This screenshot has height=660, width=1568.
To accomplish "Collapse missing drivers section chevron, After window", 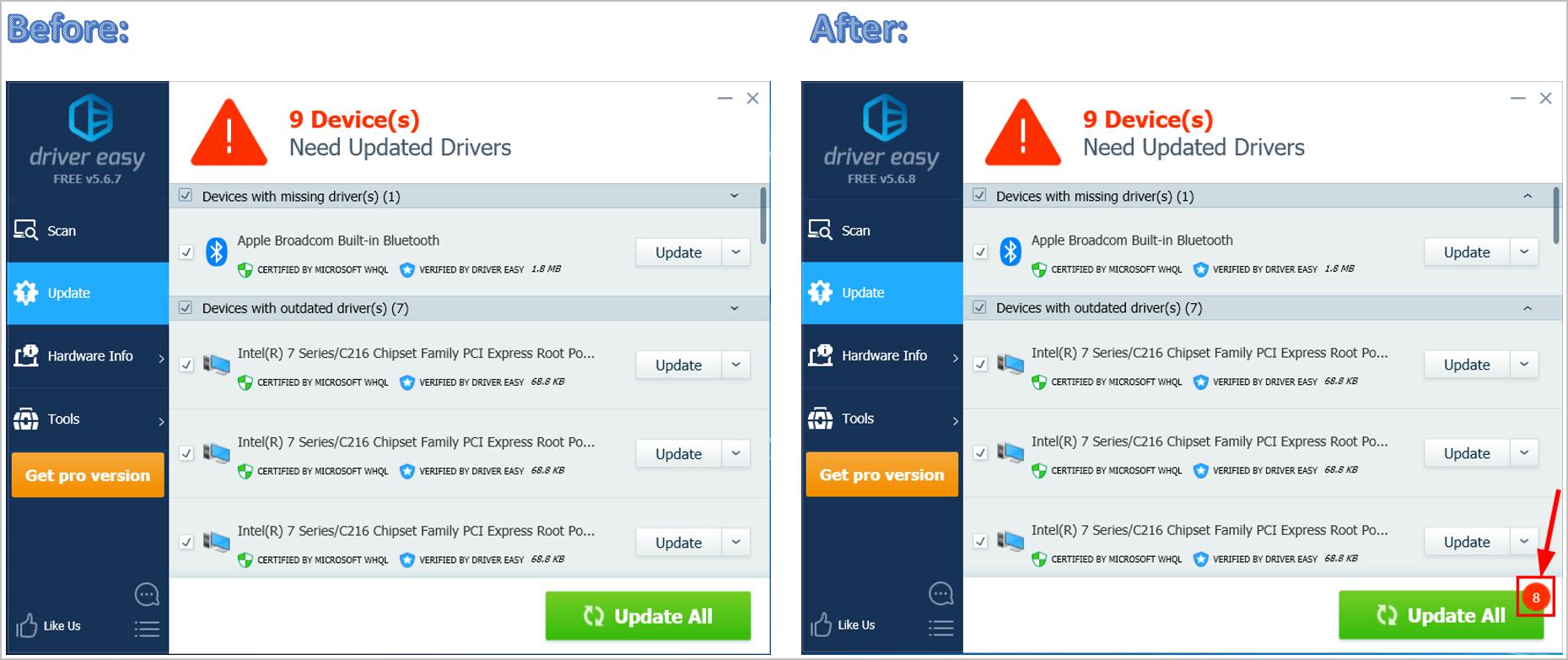I will 1528,196.
